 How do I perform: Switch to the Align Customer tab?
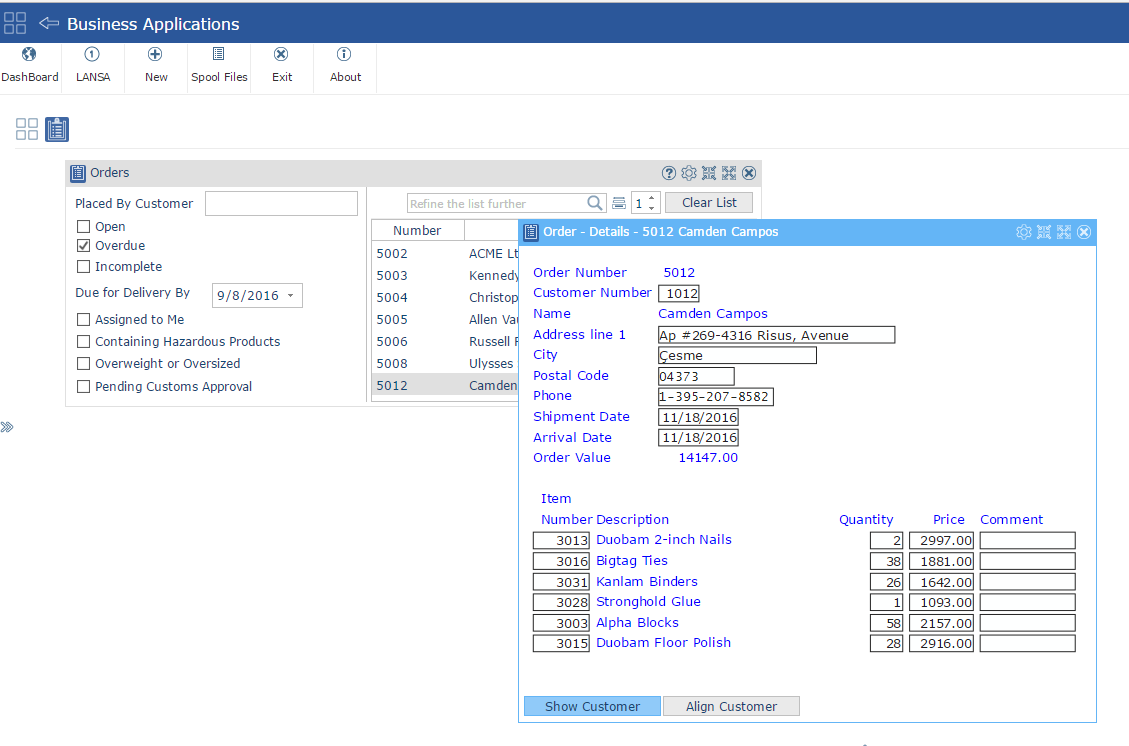(731, 706)
